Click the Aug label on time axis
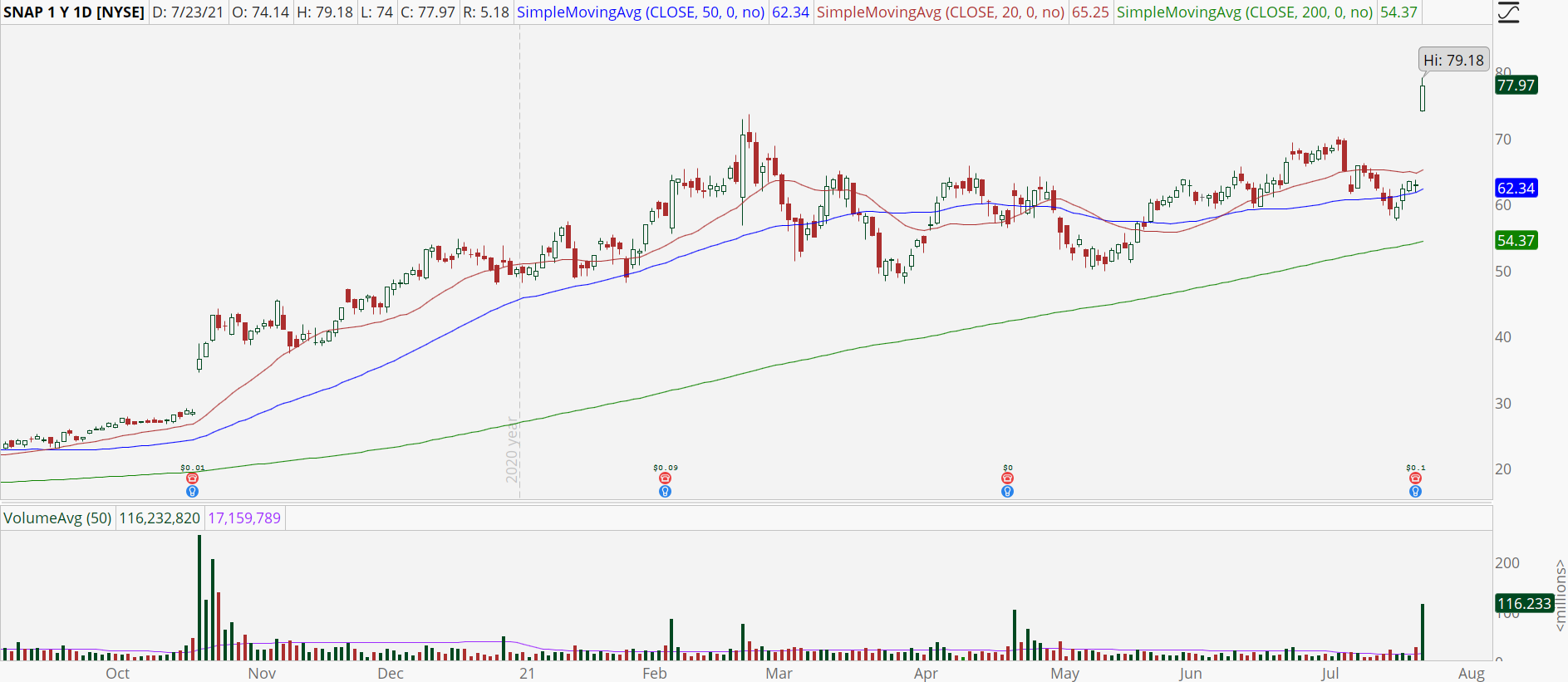Viewport: 1568px width, 682px height. pyautogui.click(x=1472, y=673)
